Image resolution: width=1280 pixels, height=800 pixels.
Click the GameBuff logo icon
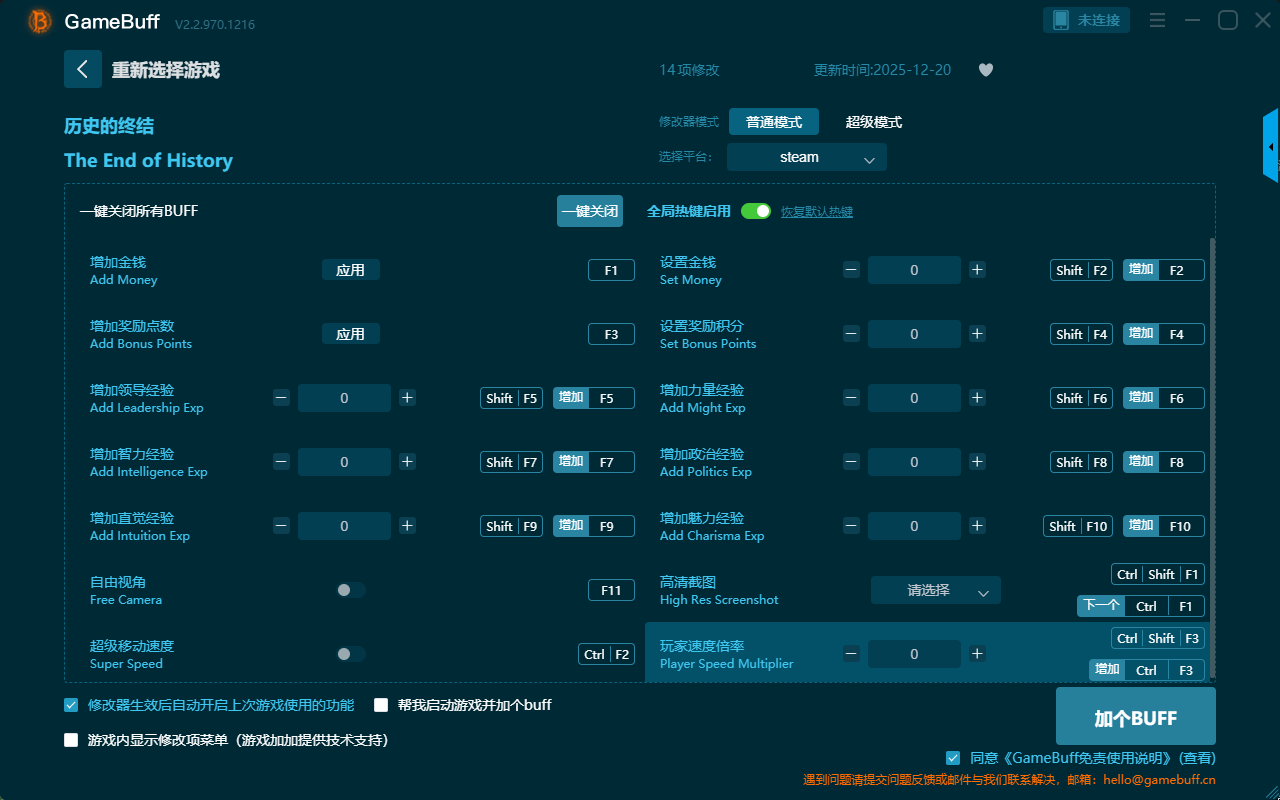(40, 21)
